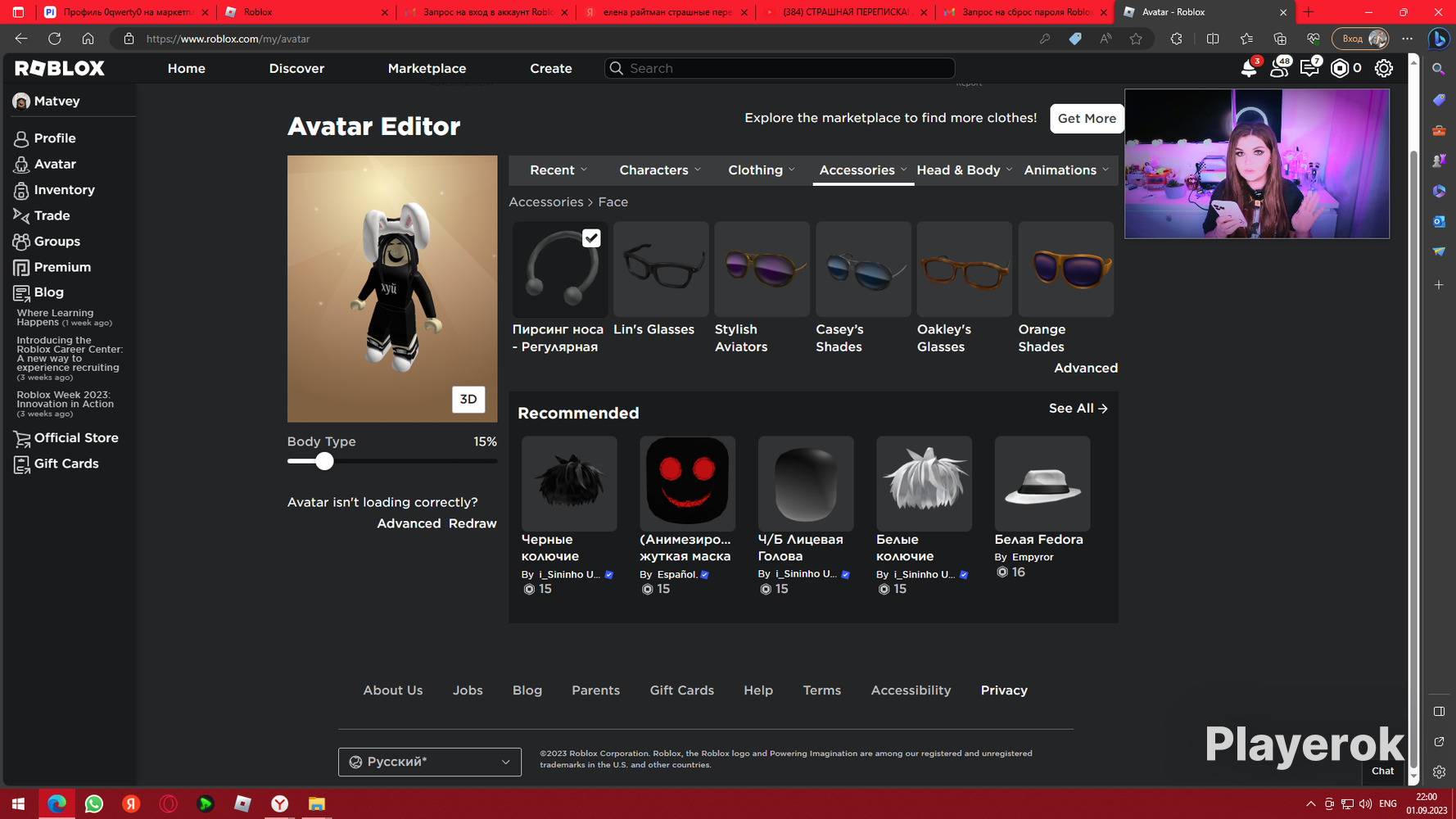Click the Roblox logo
1456x819 pixels.
pos(60,69)
